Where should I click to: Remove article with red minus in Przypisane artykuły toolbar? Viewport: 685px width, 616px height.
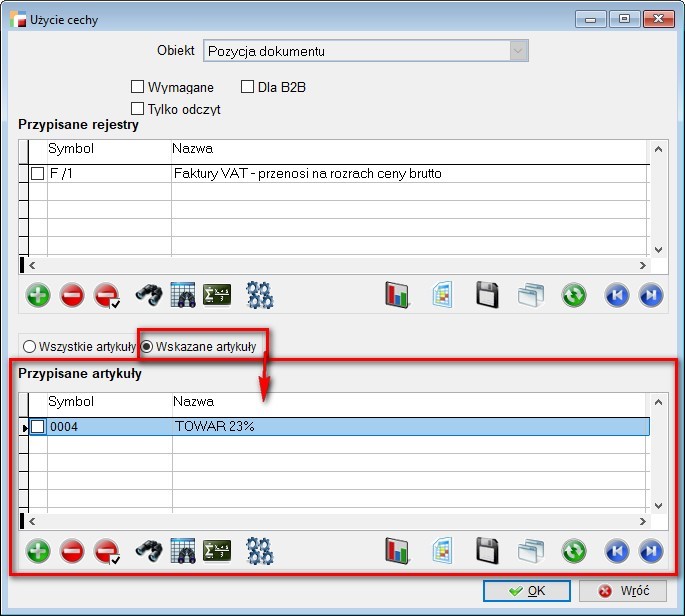tap(72, 551)
